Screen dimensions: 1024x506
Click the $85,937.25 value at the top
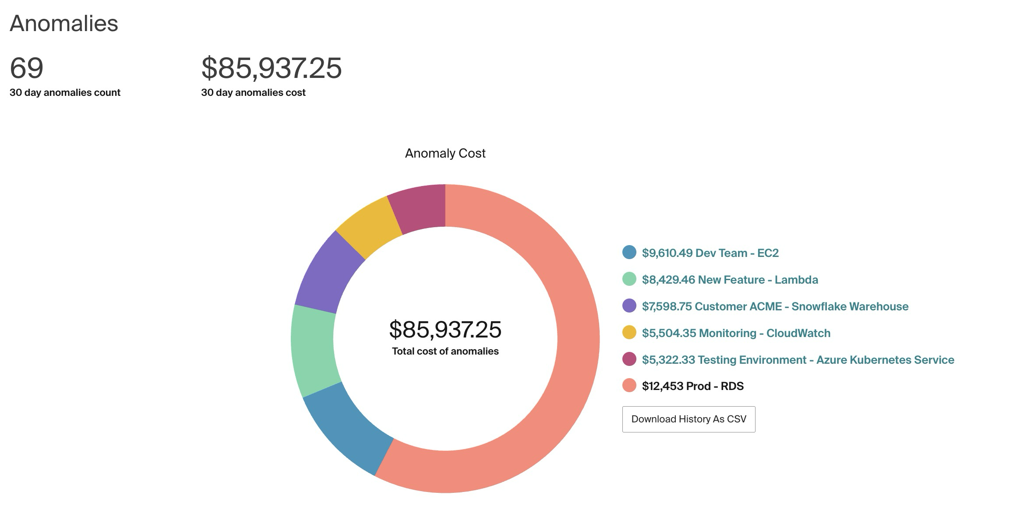click(x=272, y=68)
